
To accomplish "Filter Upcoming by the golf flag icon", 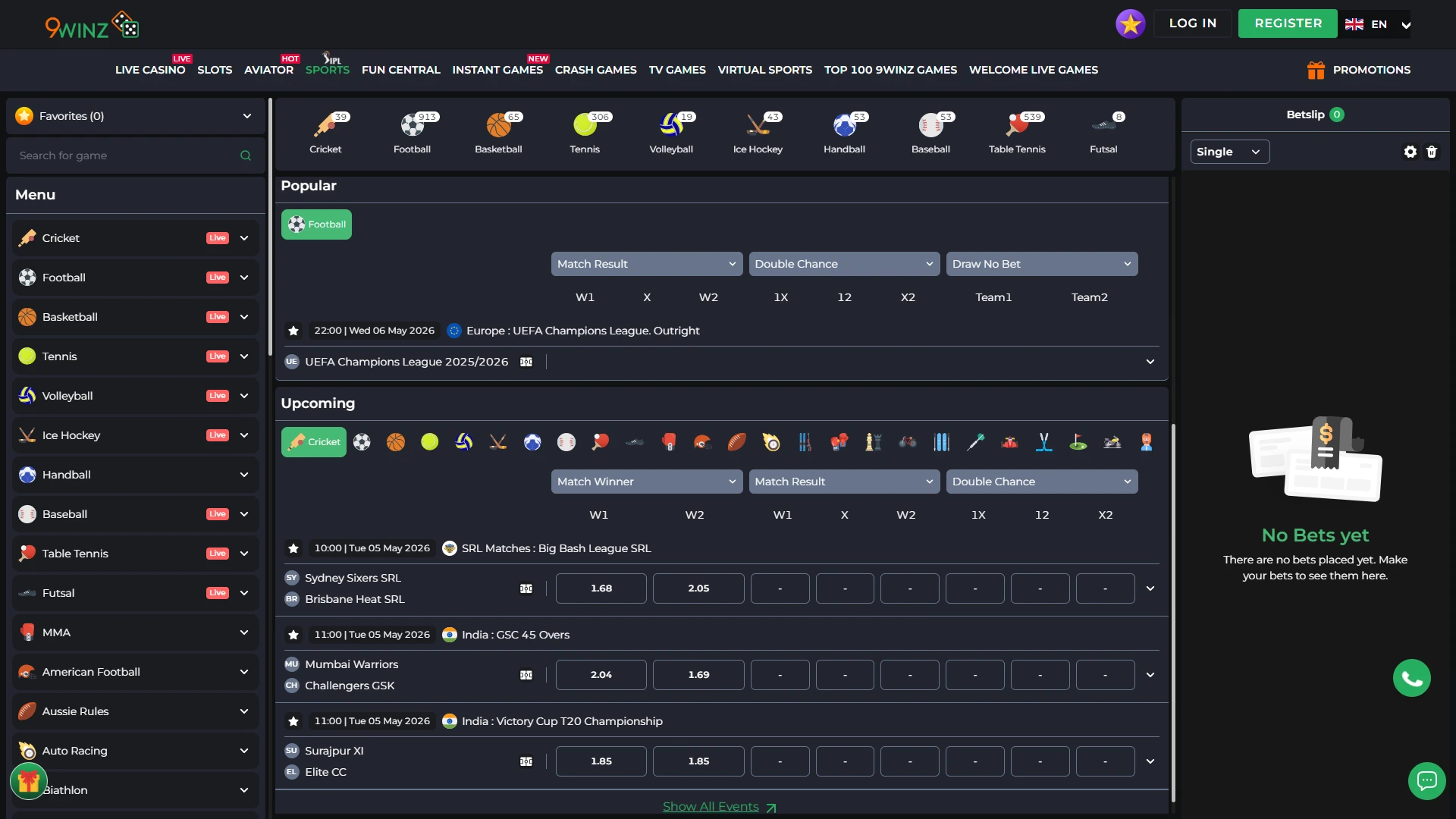I will pyautogui.click(x=1078, y=442).
